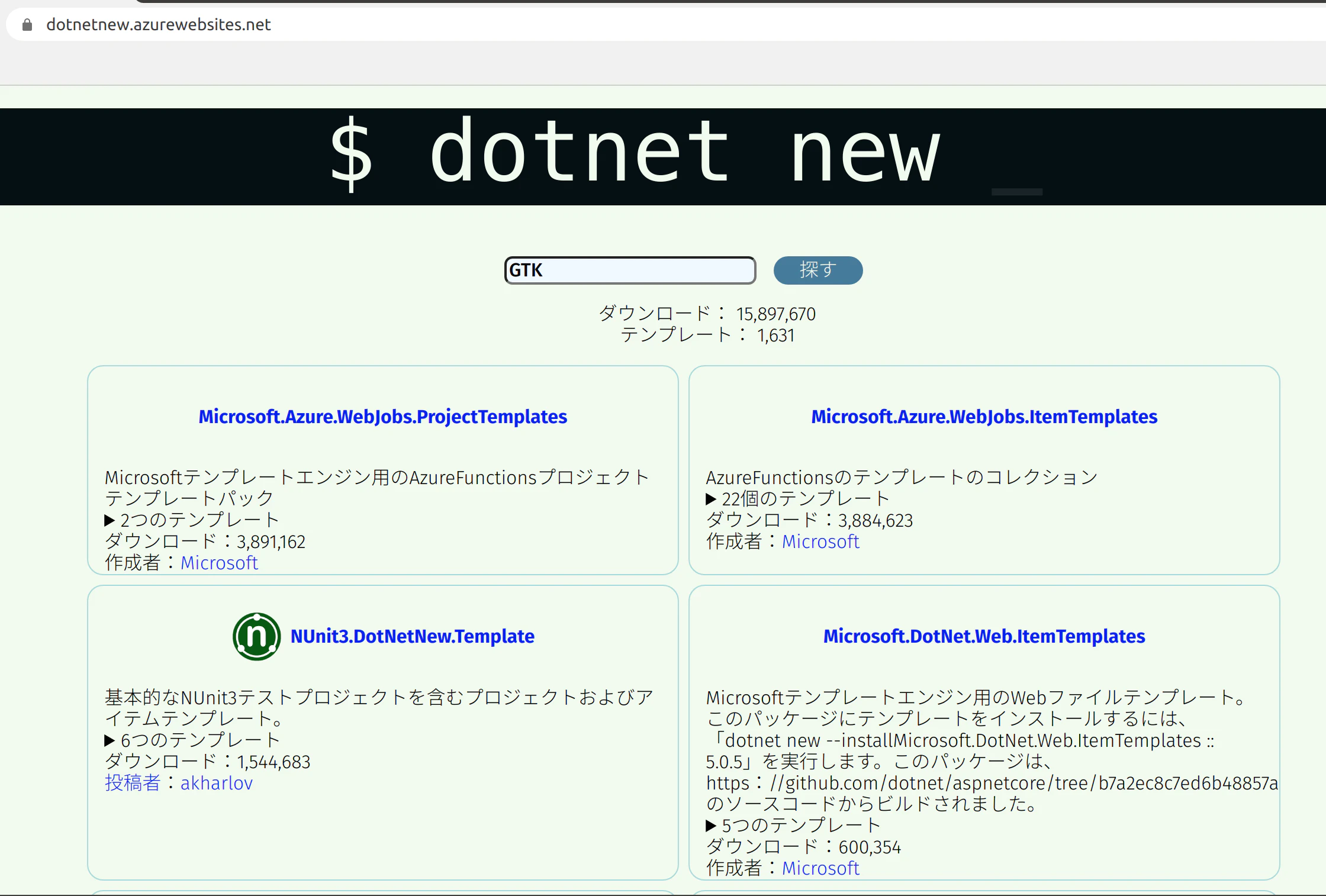Open NUnit3.DotNetNew.Template link
Viewport: 1326px width, 896px height.
412,636
